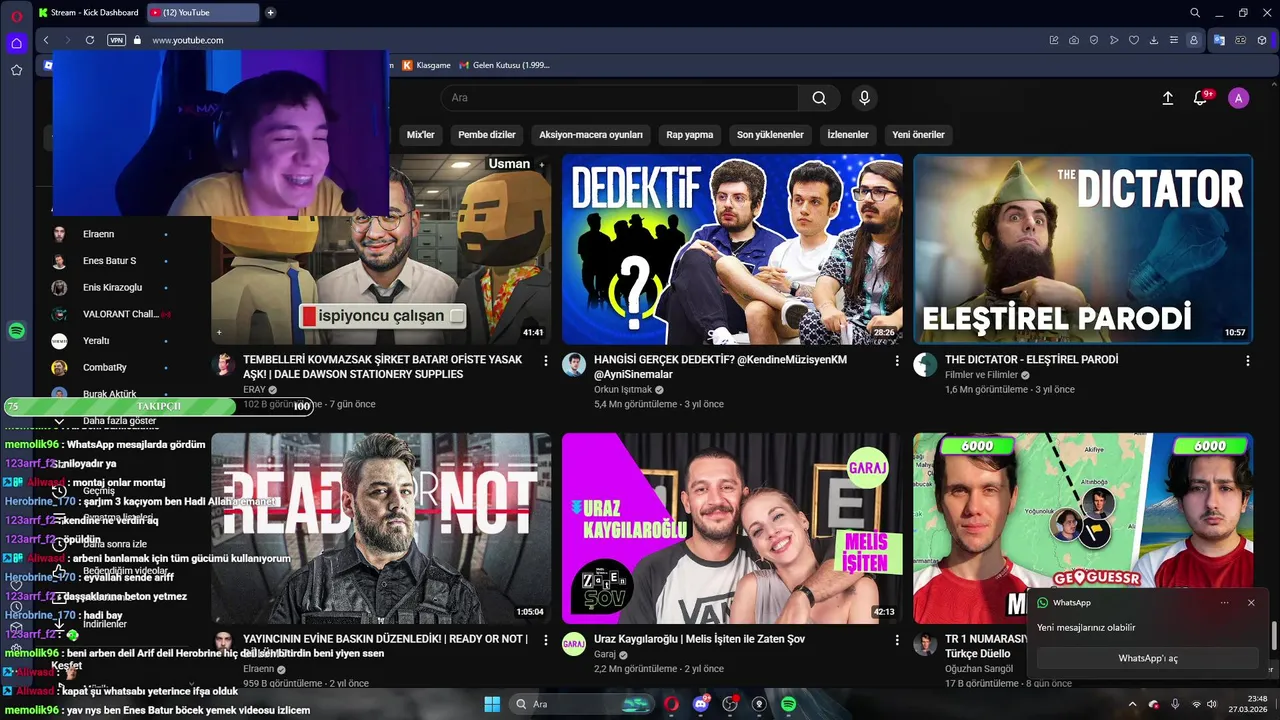Select the 'Mix'ler' filter chip
The image size is (1280, 720).
(x=421, y=134)
